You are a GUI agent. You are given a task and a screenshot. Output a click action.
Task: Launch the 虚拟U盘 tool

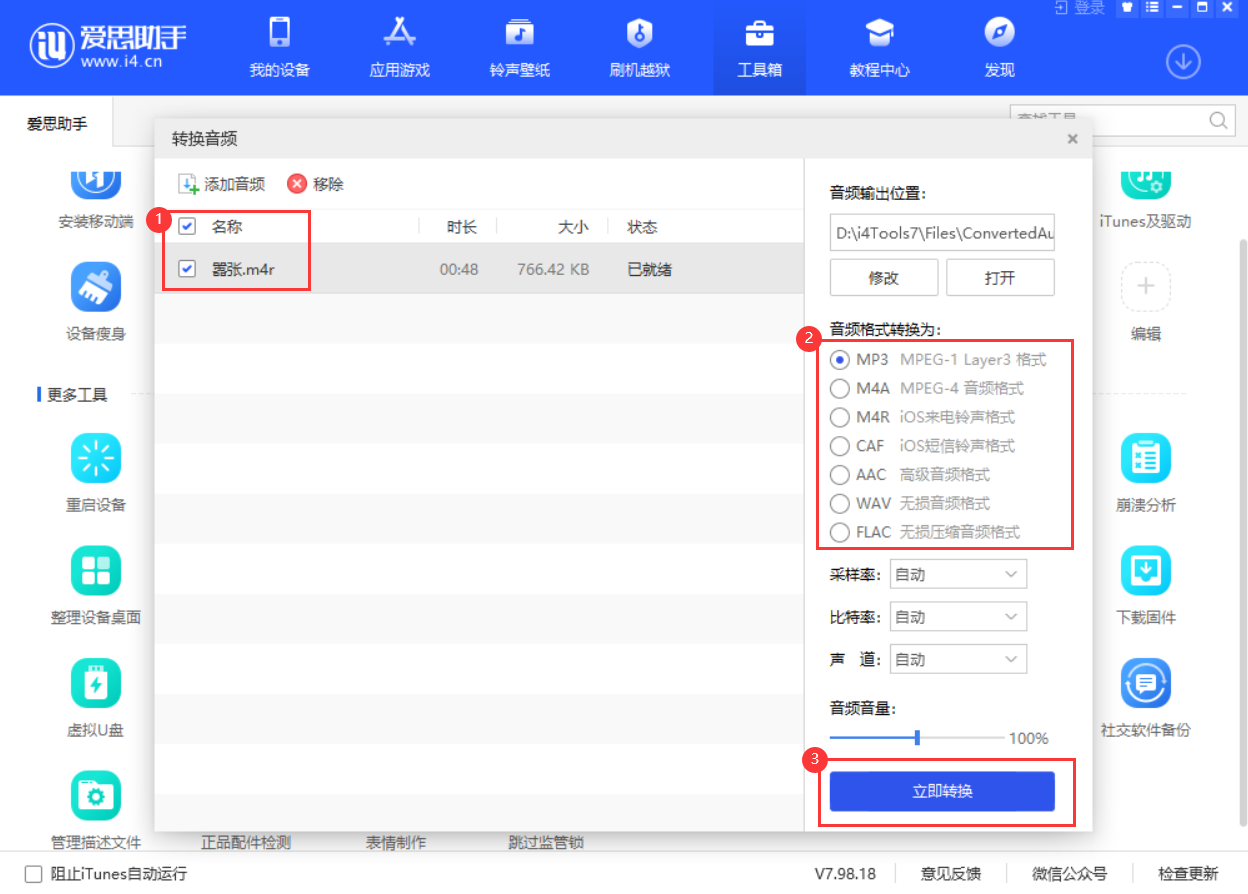[95, 696]
